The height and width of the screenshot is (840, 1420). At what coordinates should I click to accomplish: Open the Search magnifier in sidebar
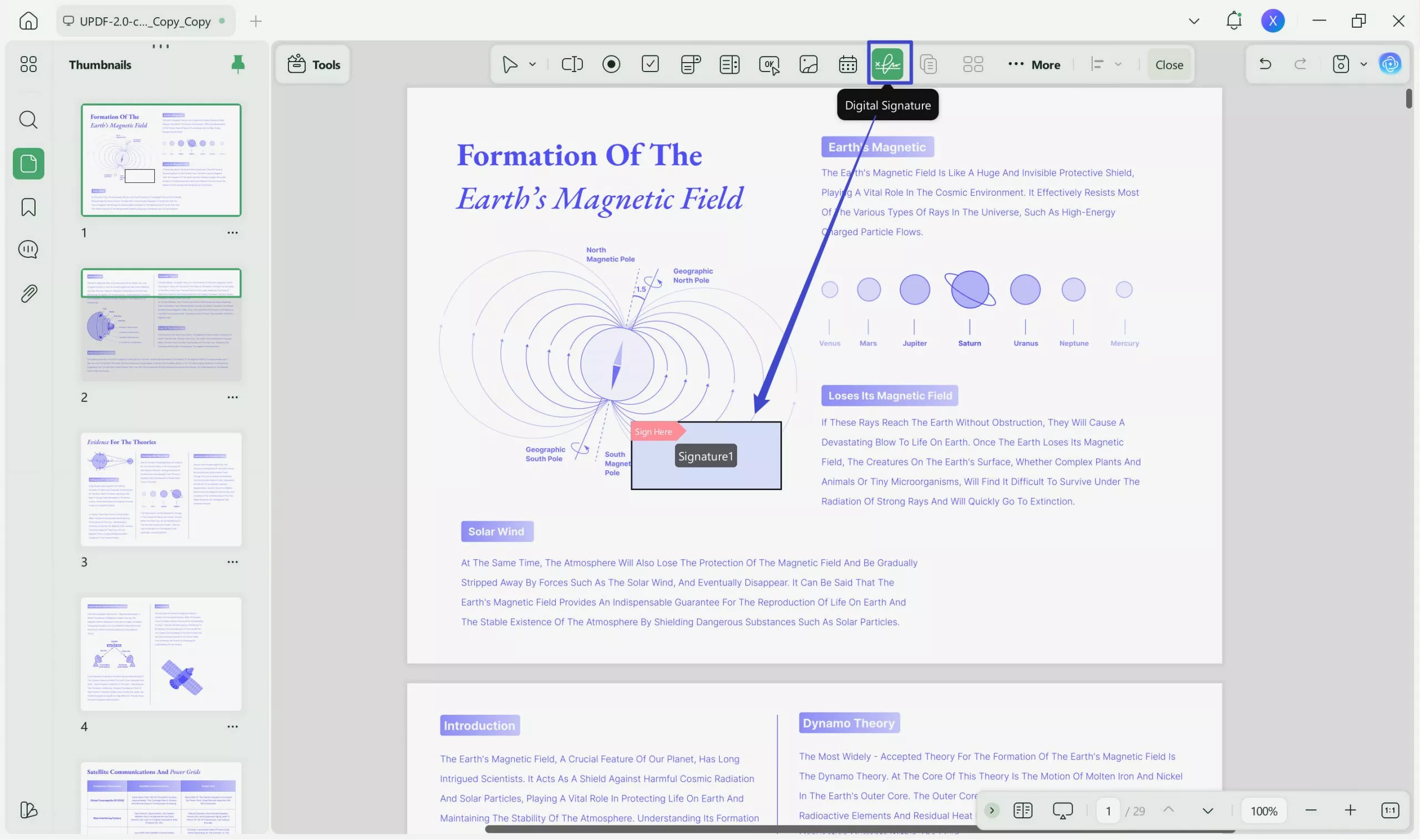(x=28, y=120)
